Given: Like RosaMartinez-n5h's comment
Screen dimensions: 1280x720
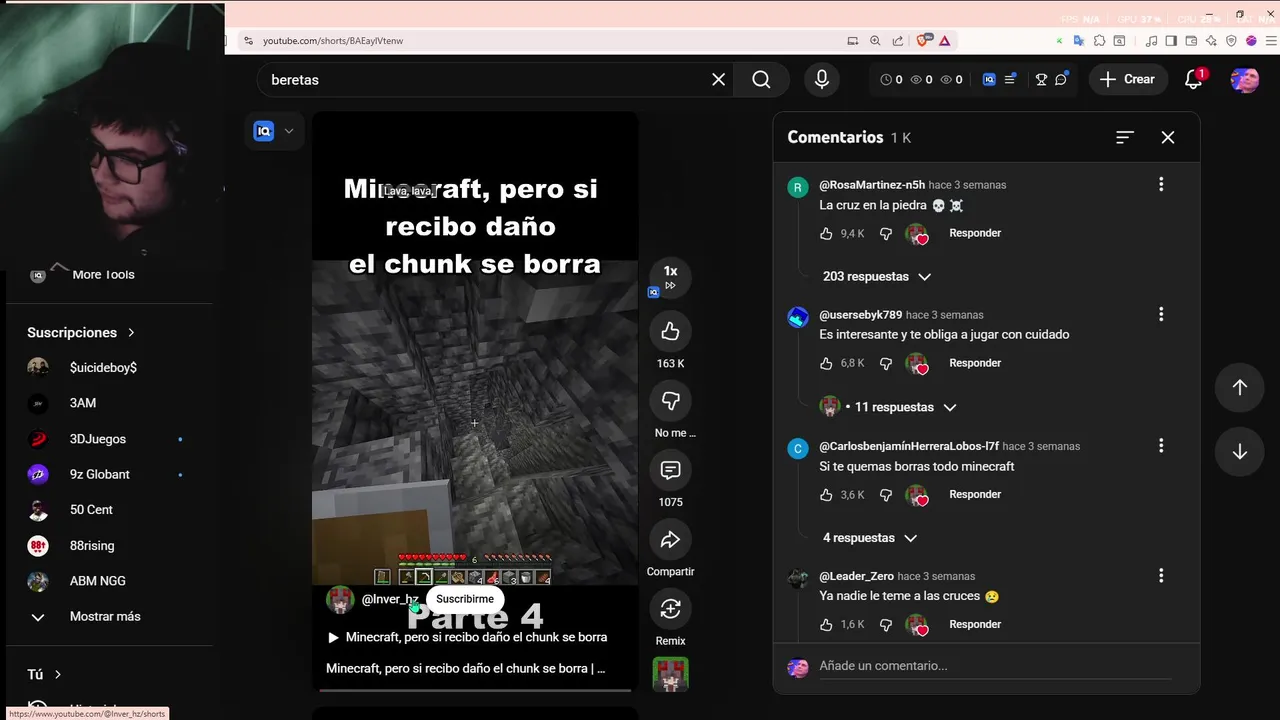Looking at the screenshot, I should [826, 233].
